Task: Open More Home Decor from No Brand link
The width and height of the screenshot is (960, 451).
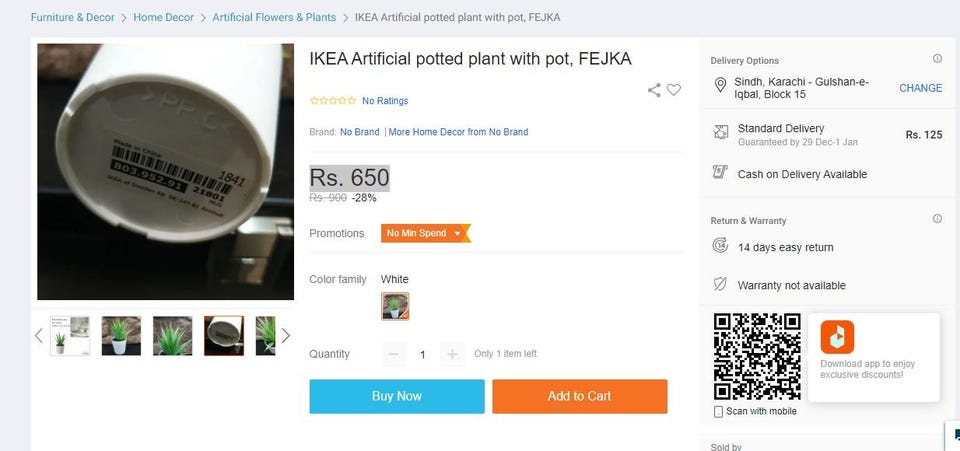Action: tap(458, 132)
